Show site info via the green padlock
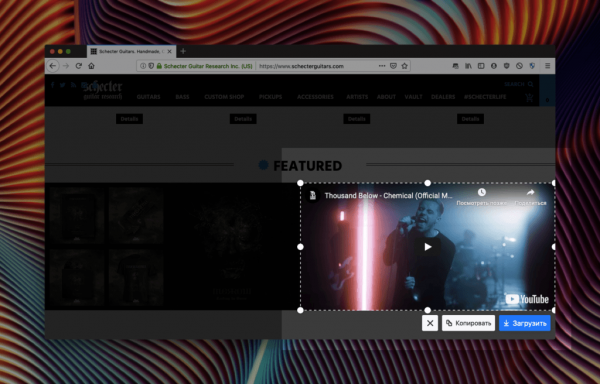 point(159,66)
